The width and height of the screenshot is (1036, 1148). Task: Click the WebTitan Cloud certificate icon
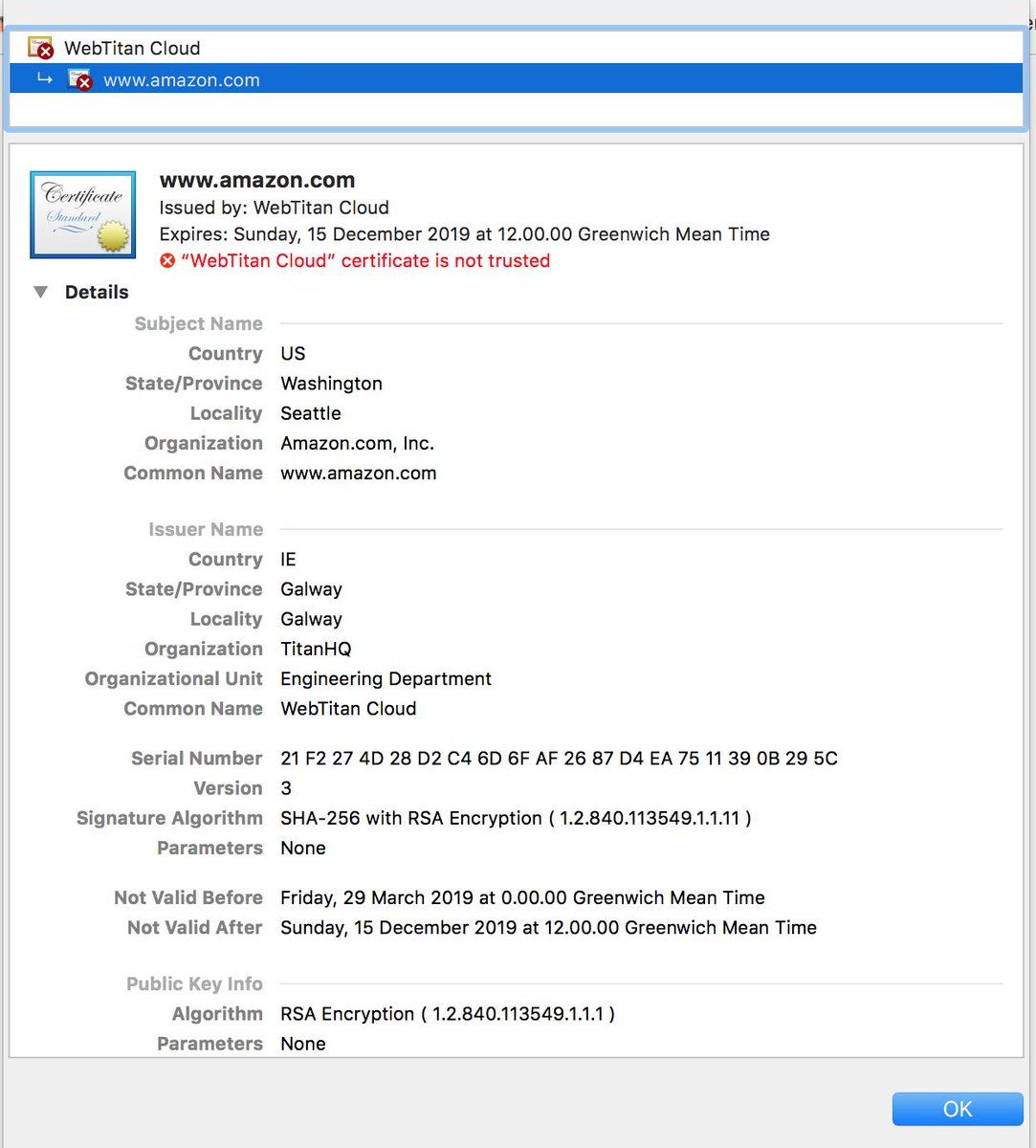41,48
